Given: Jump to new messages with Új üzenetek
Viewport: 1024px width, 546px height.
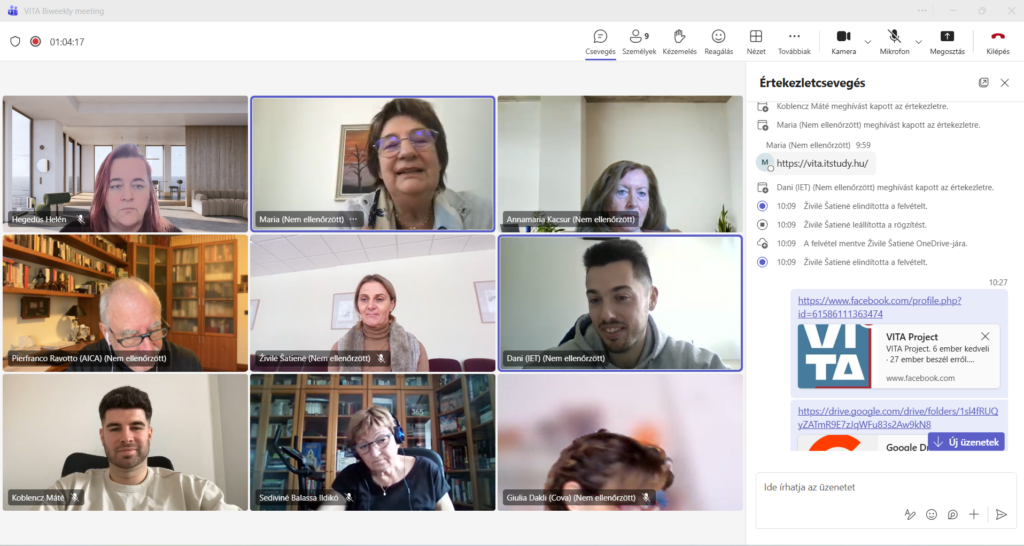Looking at the screenshot, I should pos(966,442).
